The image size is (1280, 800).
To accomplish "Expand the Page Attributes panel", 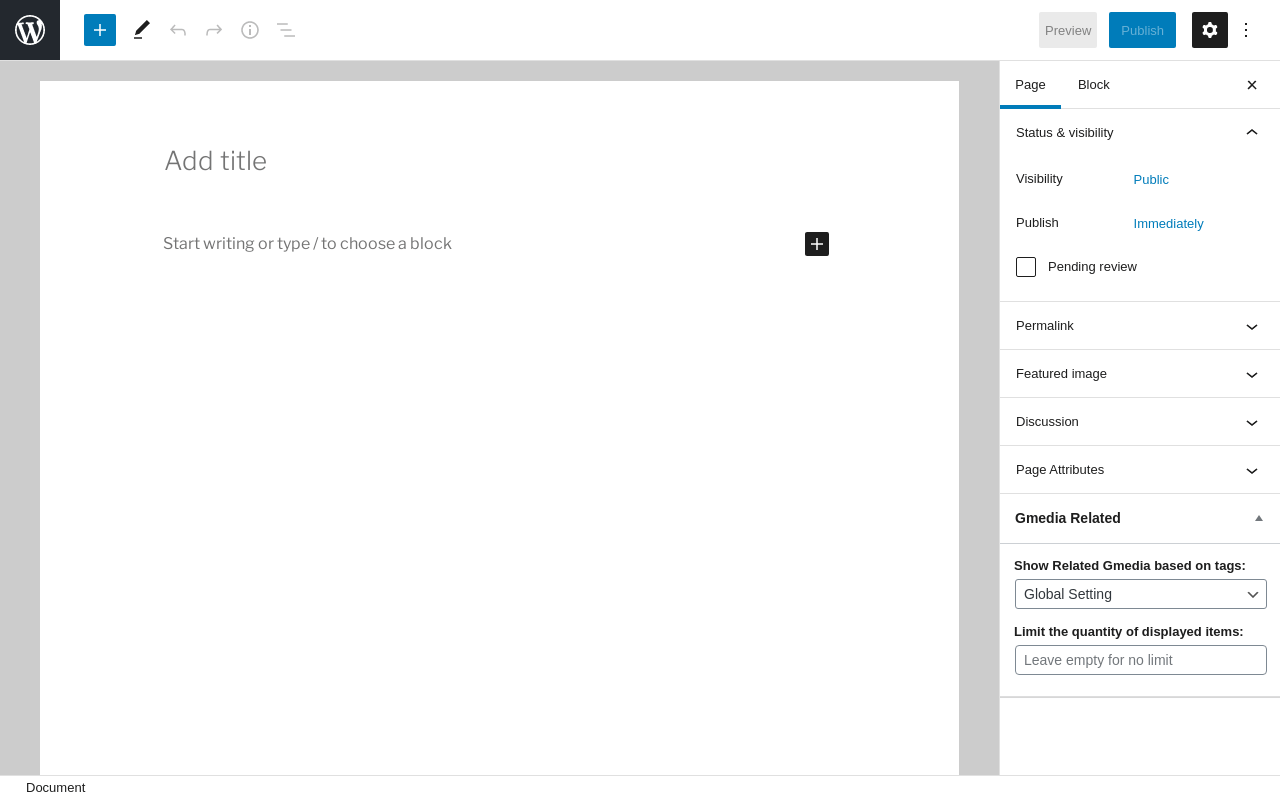I will [1140, 470].
